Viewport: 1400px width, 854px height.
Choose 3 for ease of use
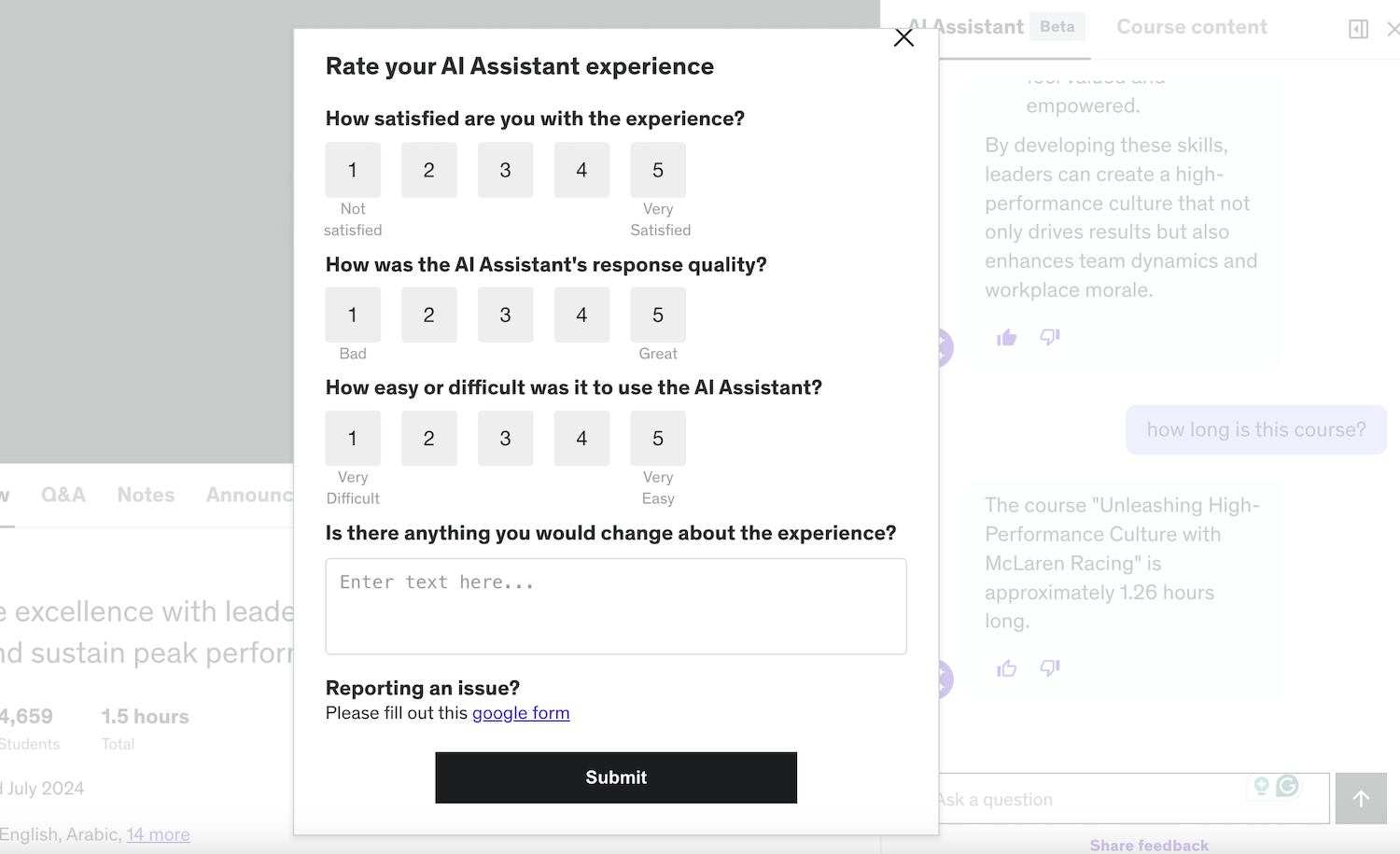(x=505, y=439)
